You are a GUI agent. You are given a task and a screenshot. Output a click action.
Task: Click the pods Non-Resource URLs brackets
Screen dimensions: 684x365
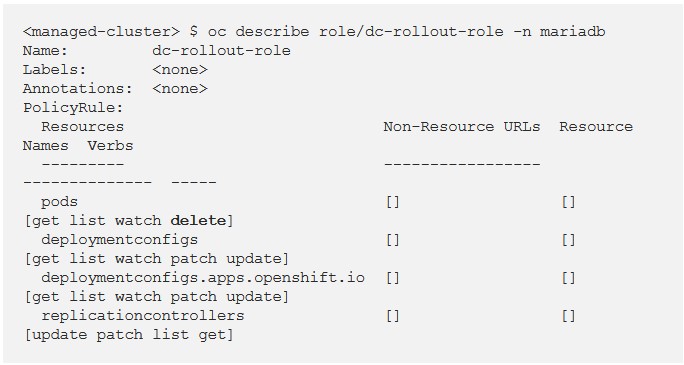(x=393, y=202)
